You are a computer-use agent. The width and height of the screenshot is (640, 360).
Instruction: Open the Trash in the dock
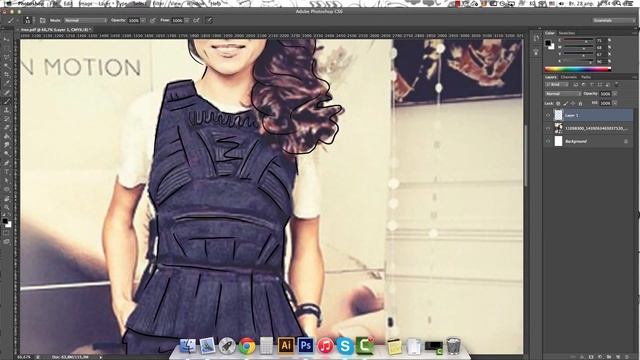[453, 346]
